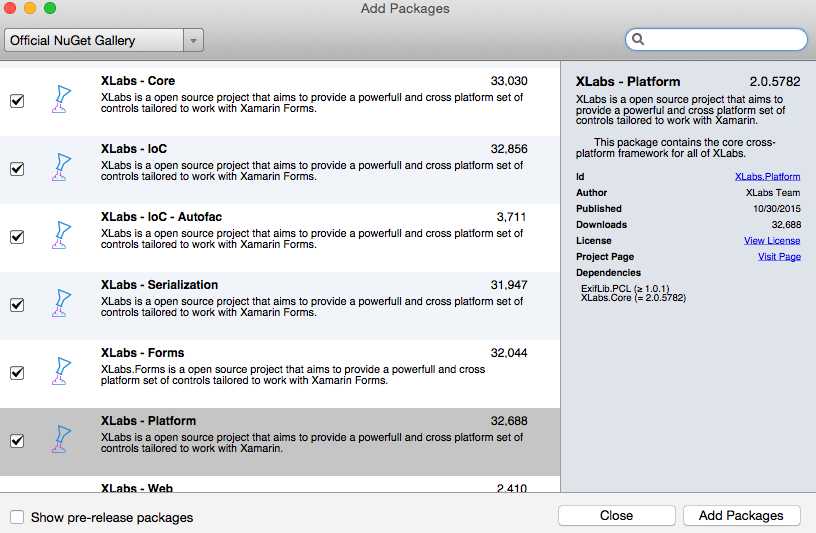
Task: Toggle the XLabs - IoC - Autofac checkbox
Action: tap(17, 237)
